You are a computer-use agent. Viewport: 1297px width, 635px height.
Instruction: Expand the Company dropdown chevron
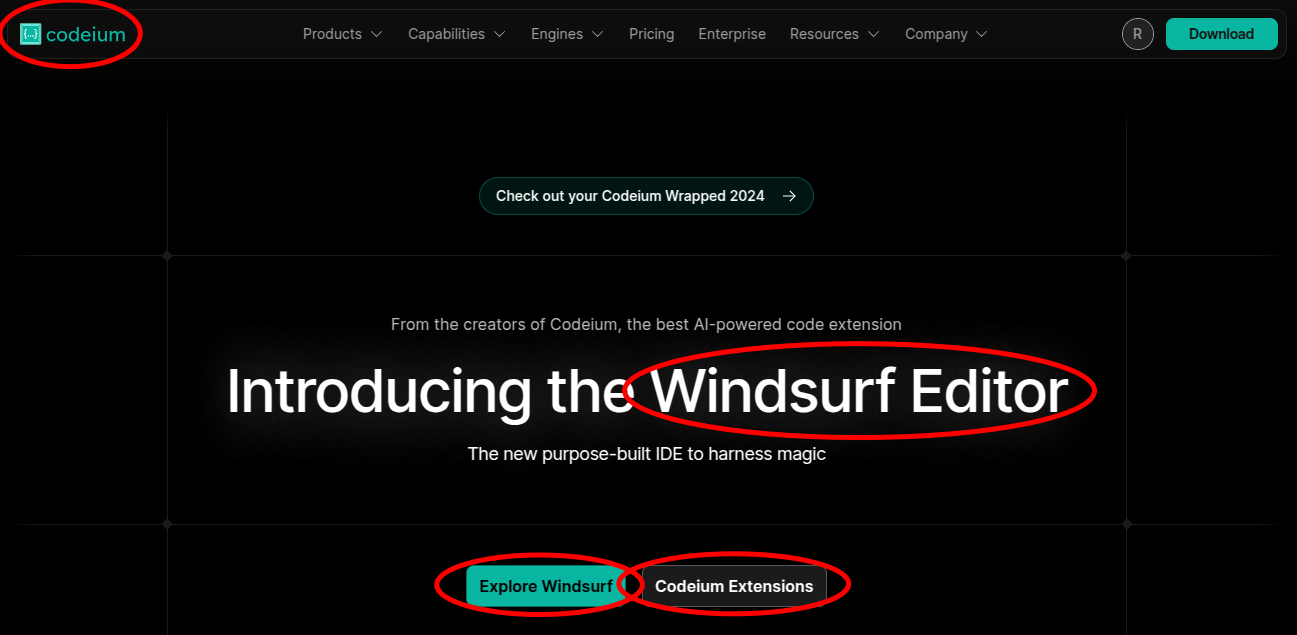[982, 34]
